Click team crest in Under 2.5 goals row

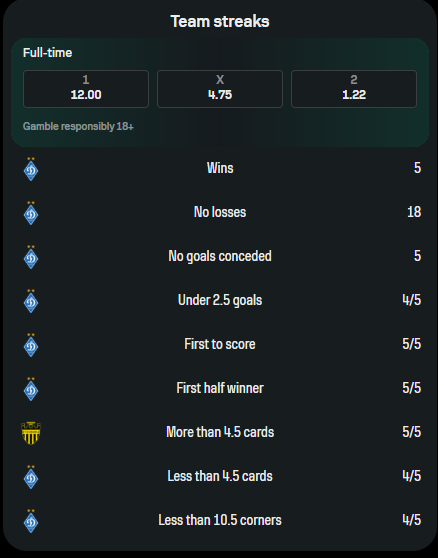31,301
